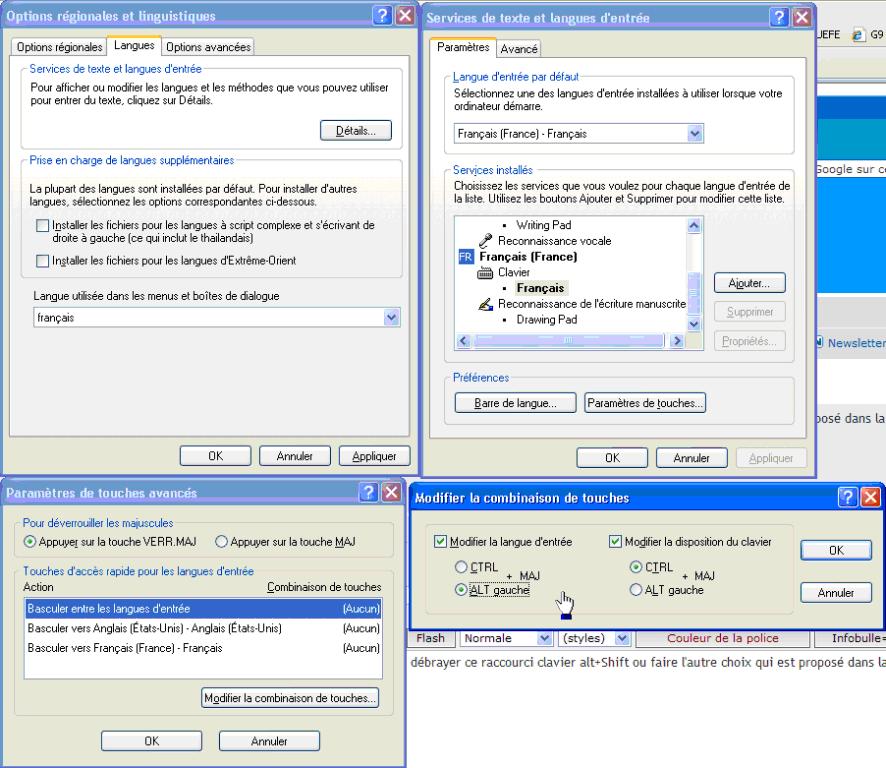Click the Barre de langue... button
This screenshot has width=886, height=768.
pyautogui.click(x=516, y=403)
